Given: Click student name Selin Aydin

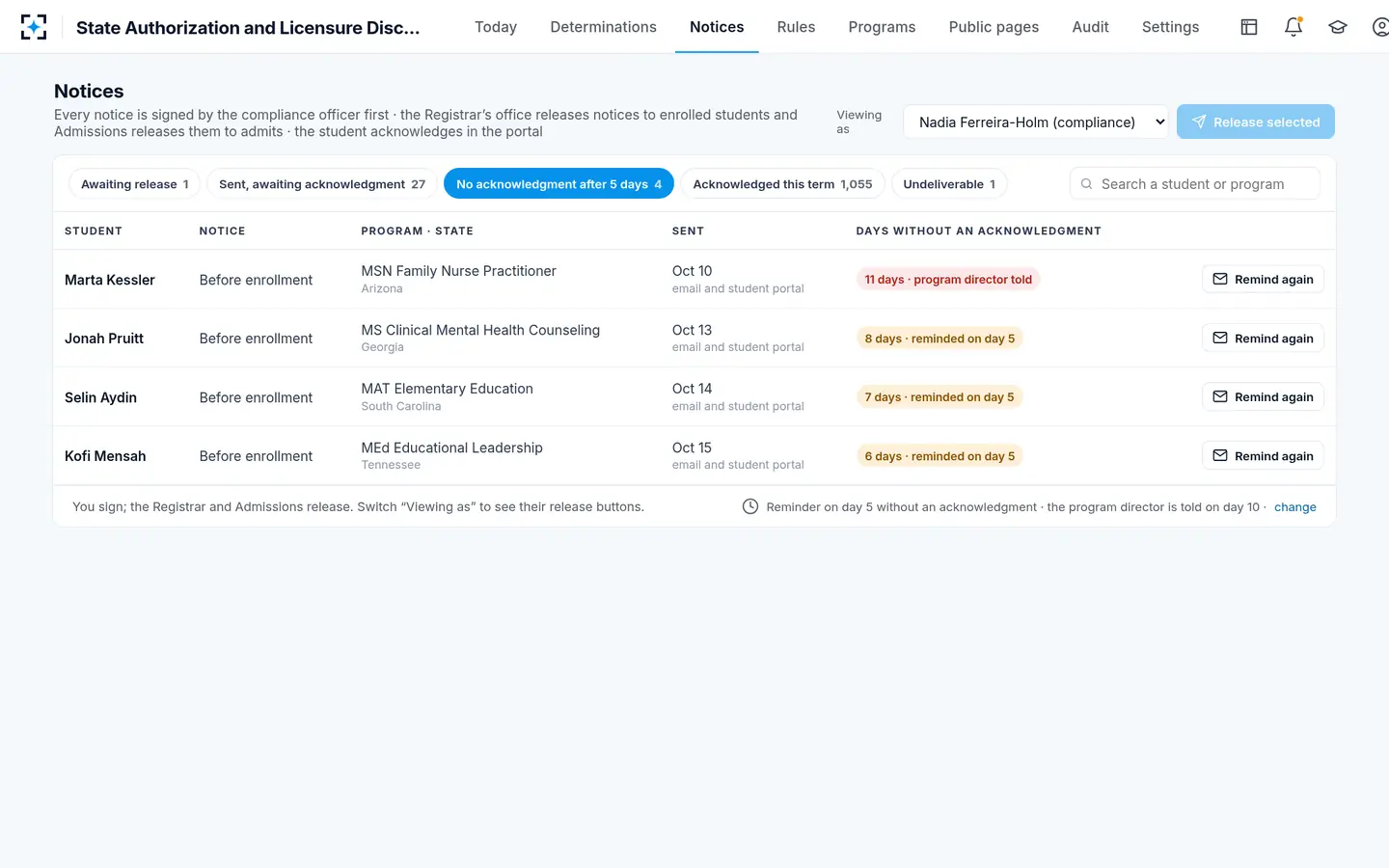Looking at the screenshot, I should point(100,397).
